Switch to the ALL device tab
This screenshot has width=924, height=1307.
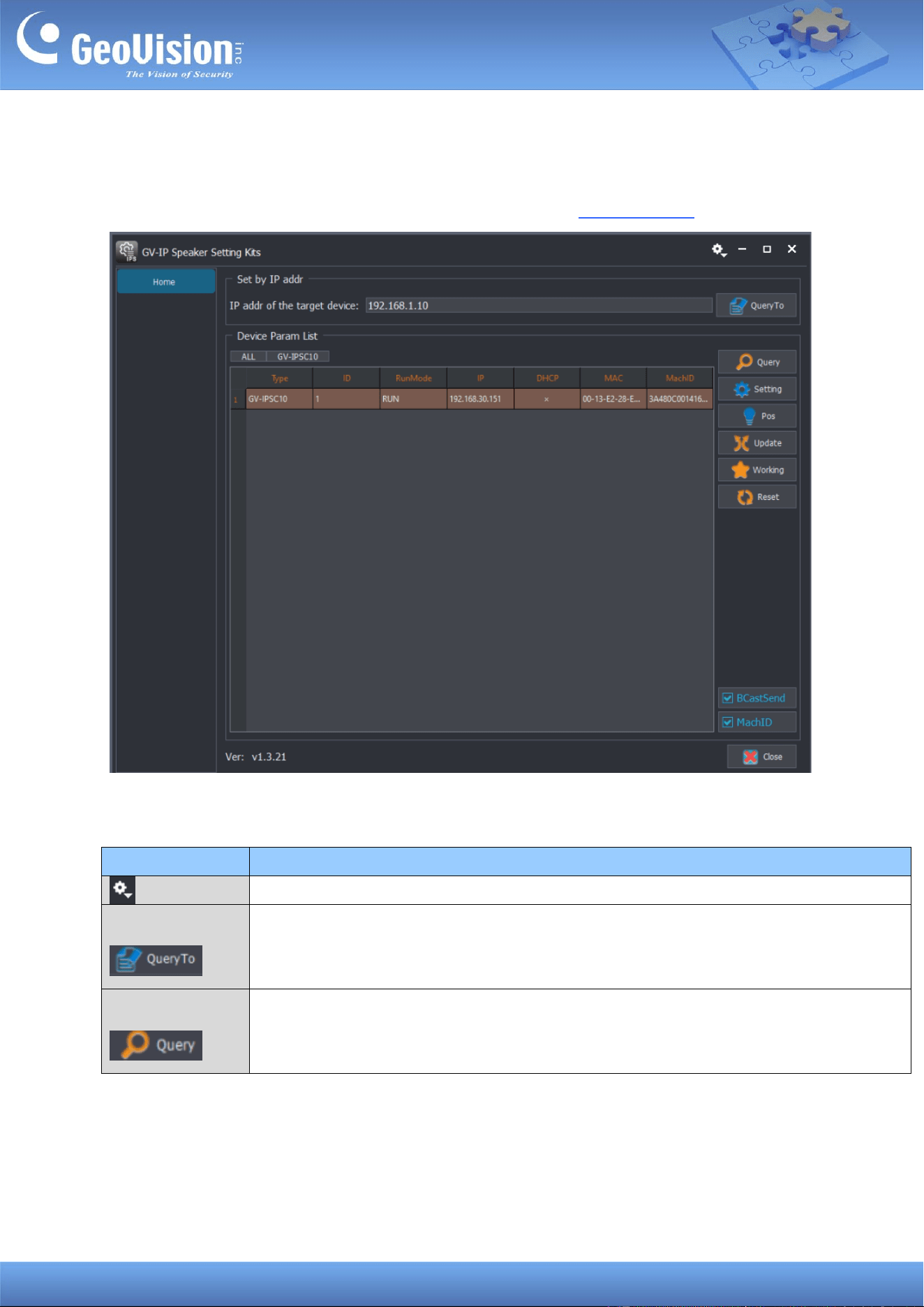pos(248,357)
